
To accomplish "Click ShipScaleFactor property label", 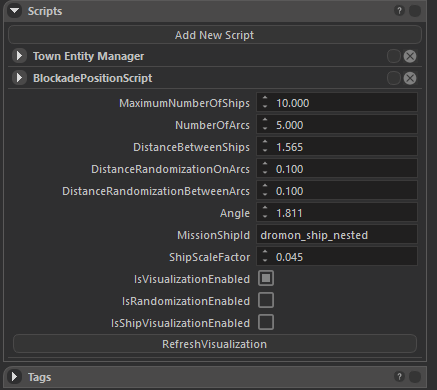I will (209, 257).
